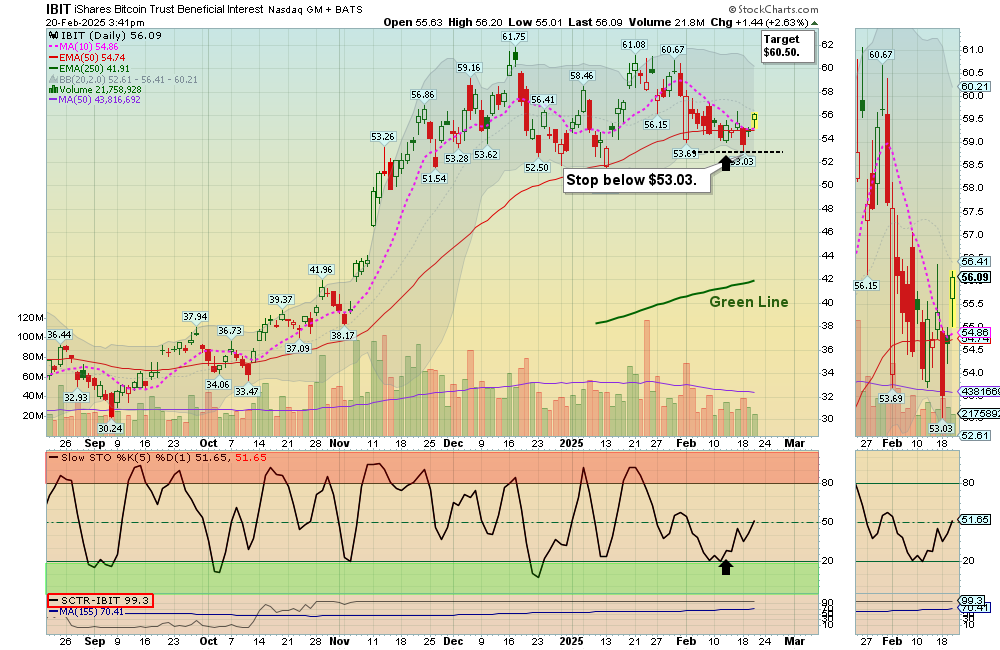Click the 37.94 price label

click(x=195, y=316)
